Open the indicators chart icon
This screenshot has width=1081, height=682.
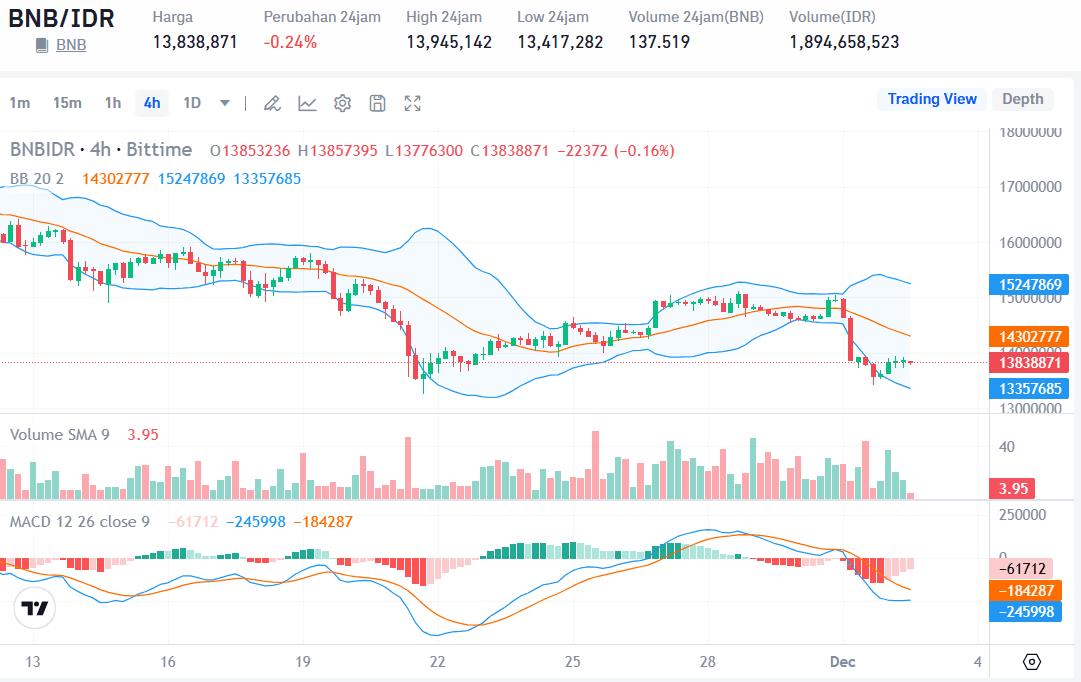coord(307,103)
